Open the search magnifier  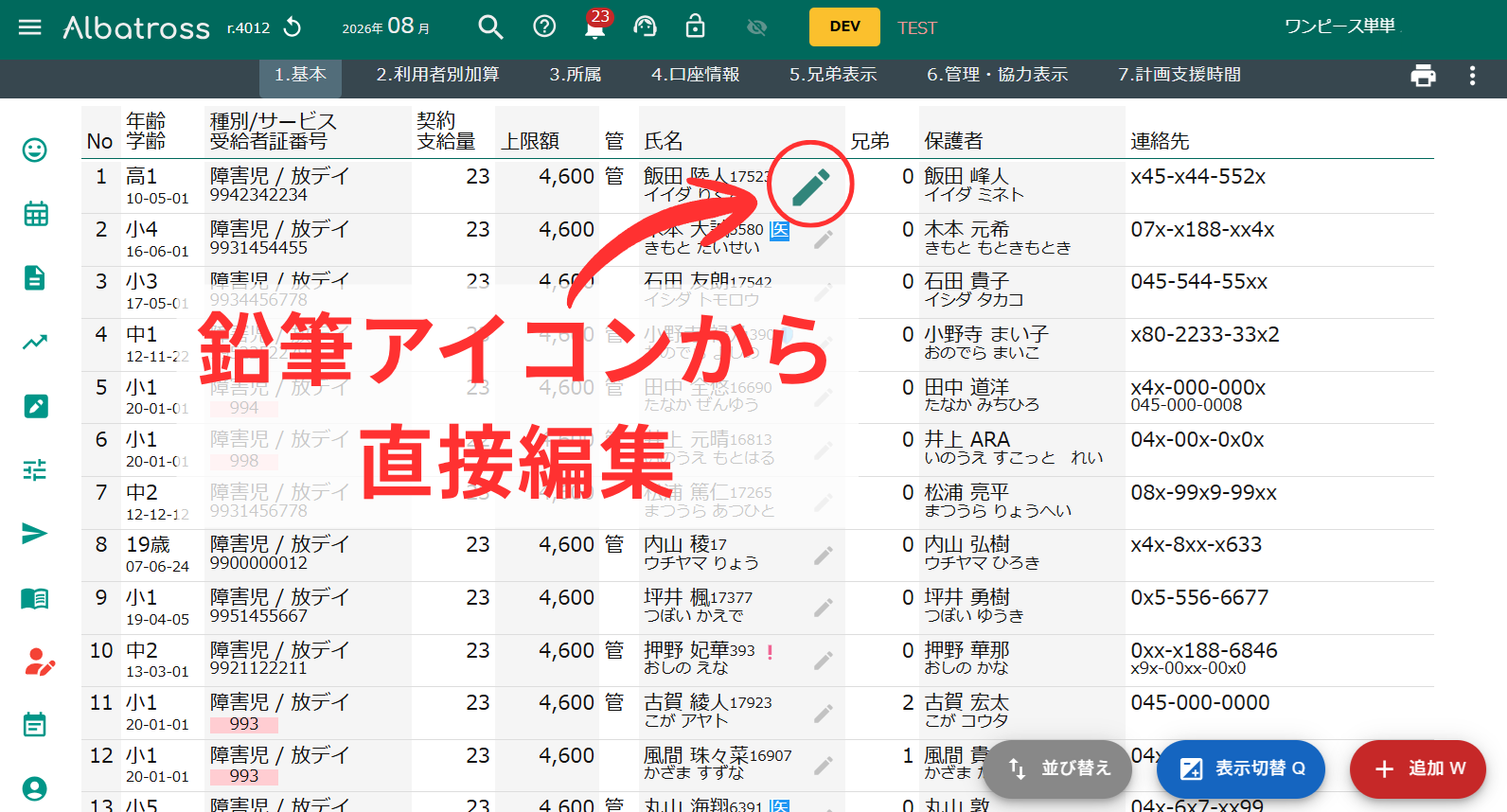490,26
